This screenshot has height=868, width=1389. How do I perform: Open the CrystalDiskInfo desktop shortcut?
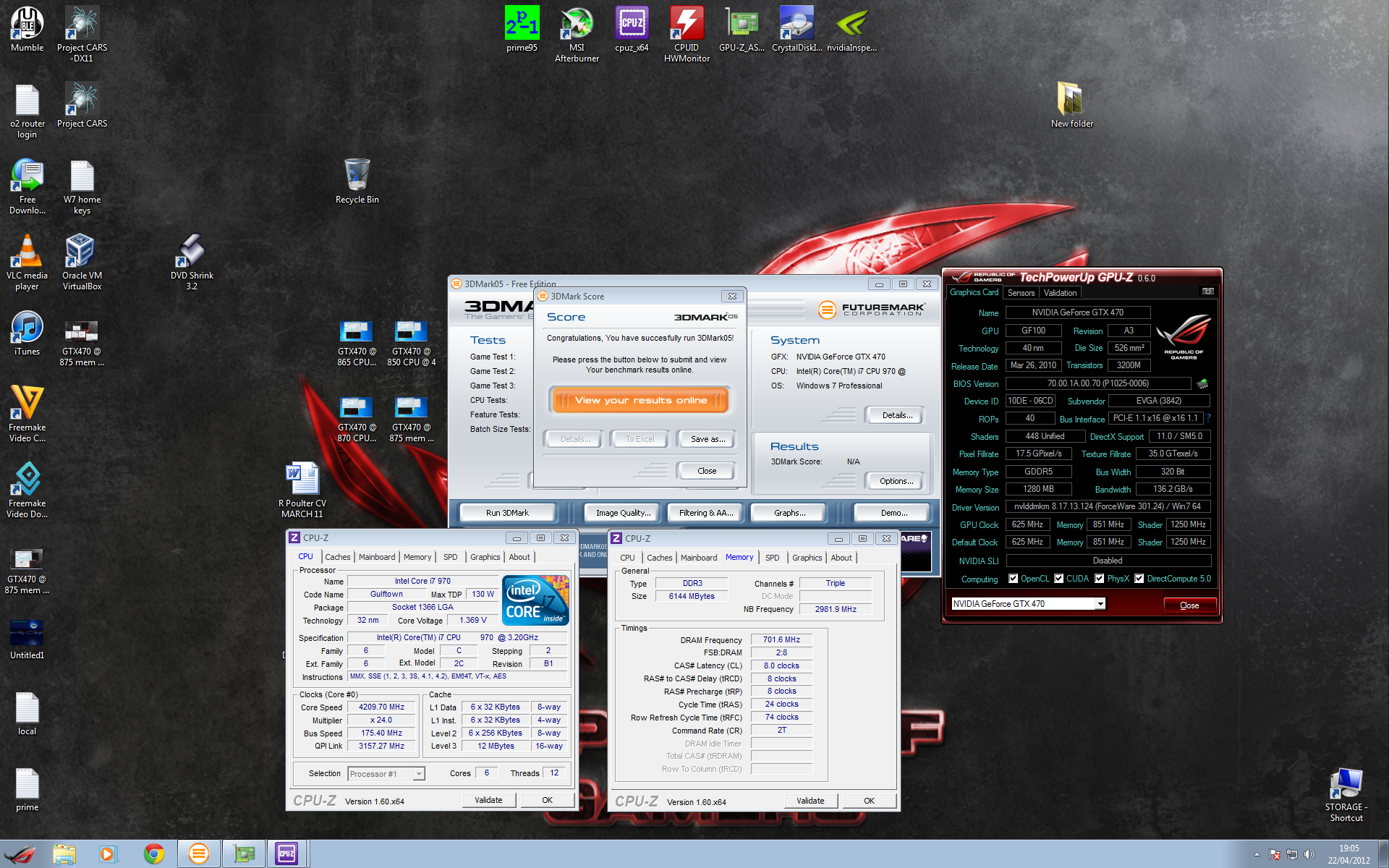tap(797, 29)
